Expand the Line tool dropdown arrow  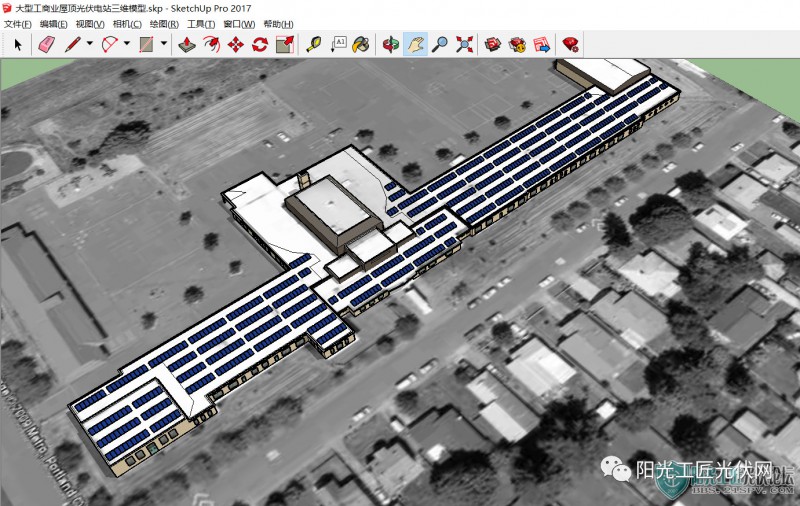(90, 44)
